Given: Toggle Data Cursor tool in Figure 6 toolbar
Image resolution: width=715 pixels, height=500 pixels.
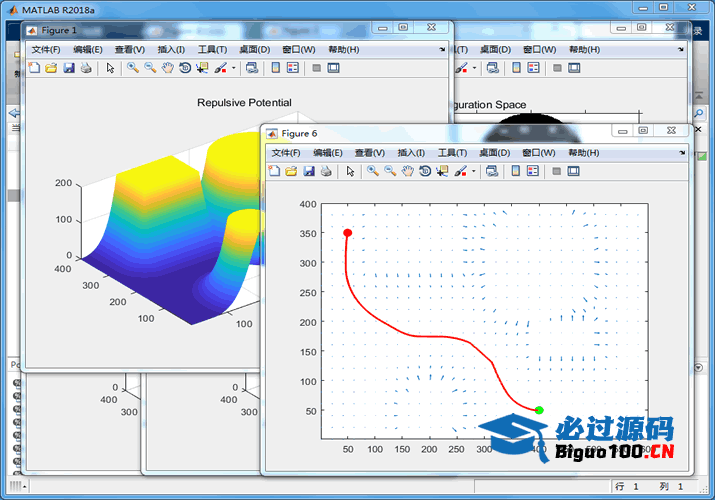Looking at the screenshot, I should (443, 171).
